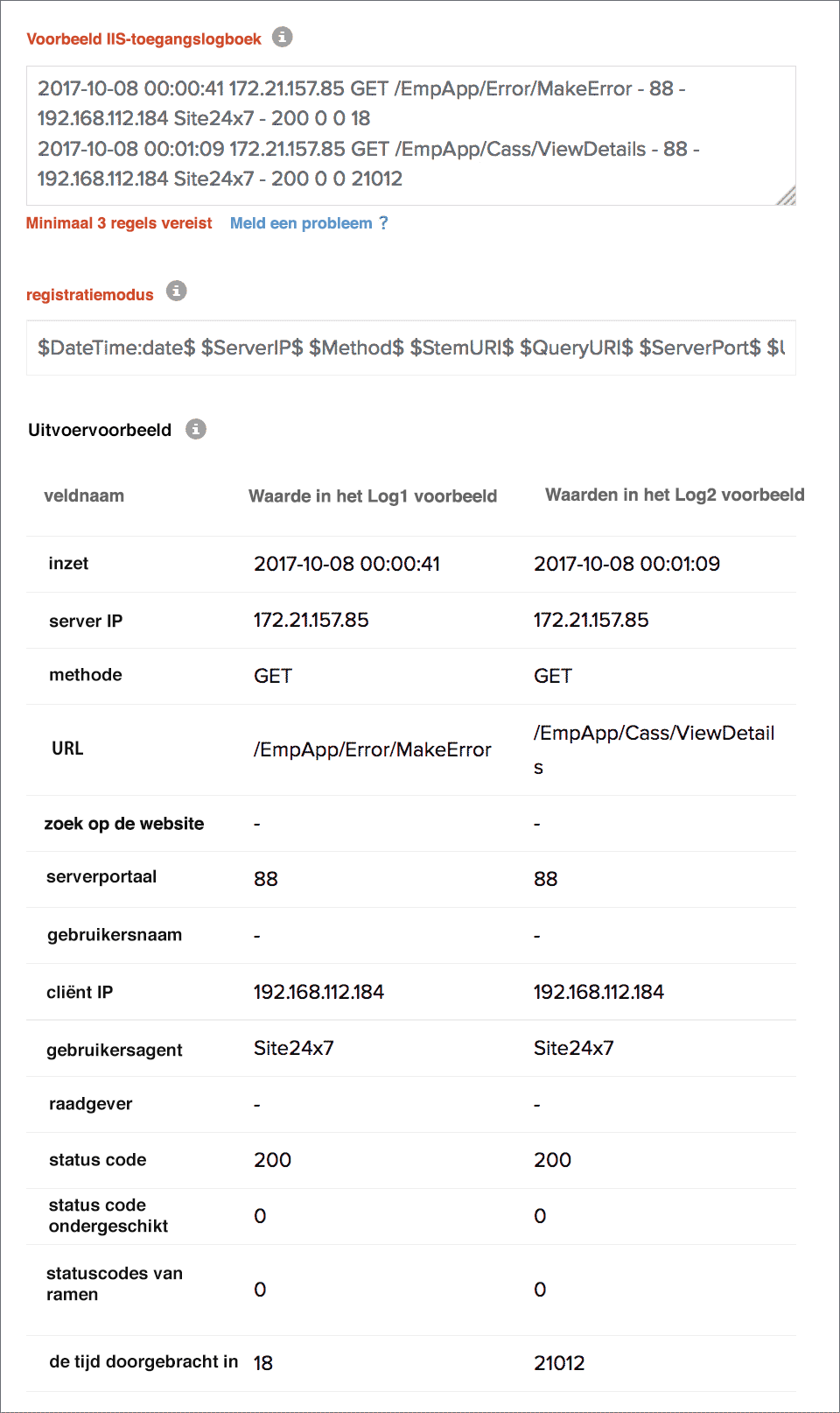The image size is (840, 1413).
Task: Click Log1 URL value /EmpApp/Error/MakeError
Action: (x=373, y=749)
